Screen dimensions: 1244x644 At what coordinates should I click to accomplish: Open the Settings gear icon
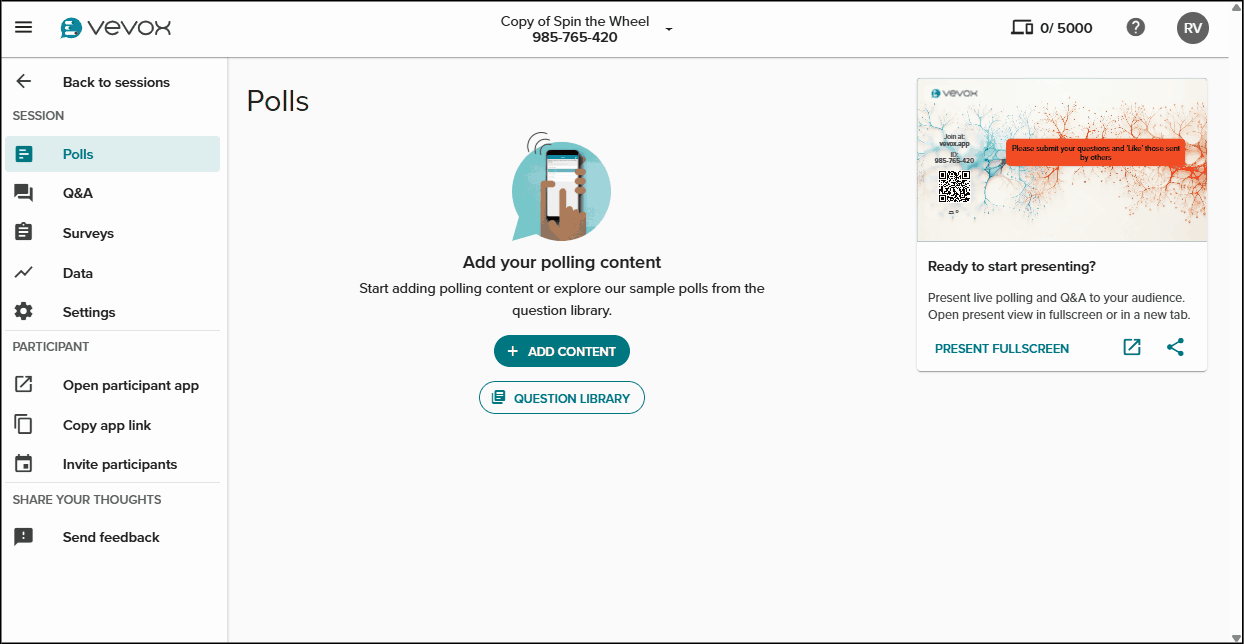(x=24, y=311)
